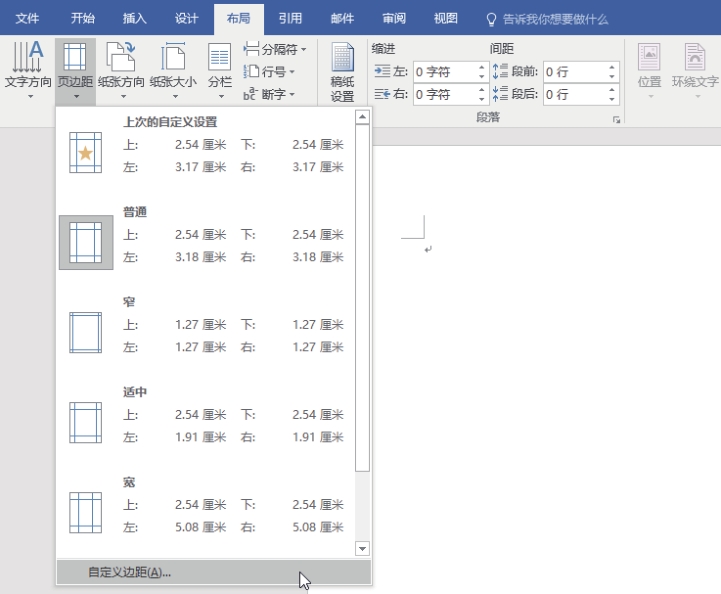Click the 告诉我你想要做什么 search box
721x594 pixels.
[x=555, y=19]
